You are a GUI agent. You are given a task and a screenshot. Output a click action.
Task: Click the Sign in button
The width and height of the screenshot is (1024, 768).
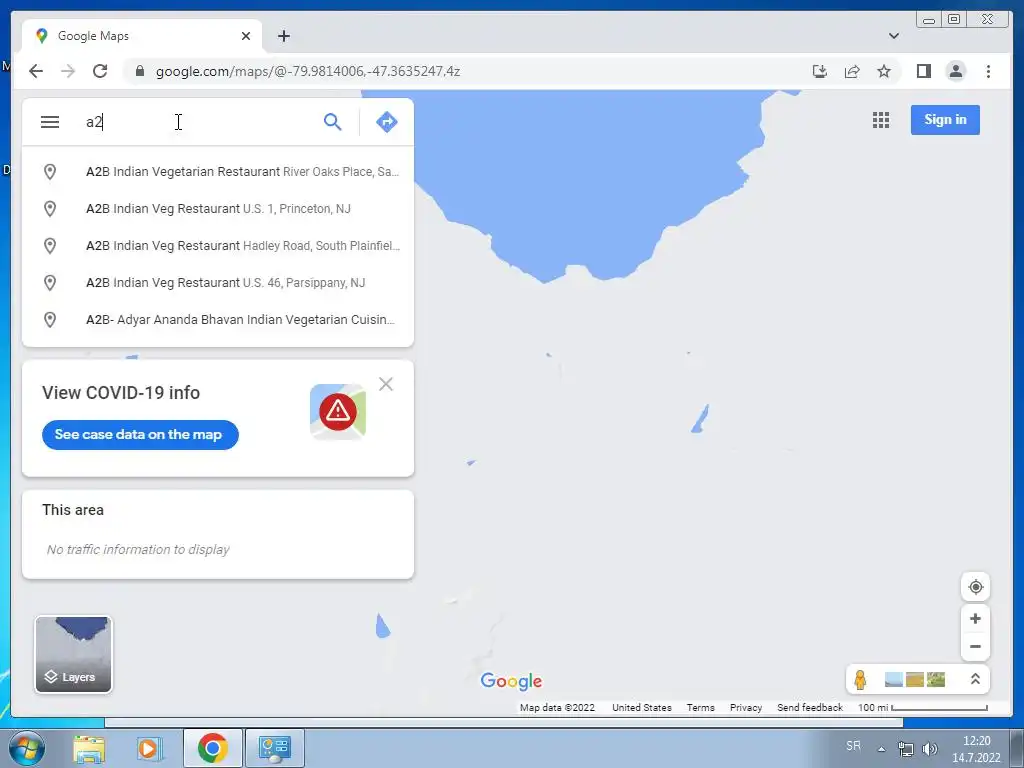pos(945,120)
